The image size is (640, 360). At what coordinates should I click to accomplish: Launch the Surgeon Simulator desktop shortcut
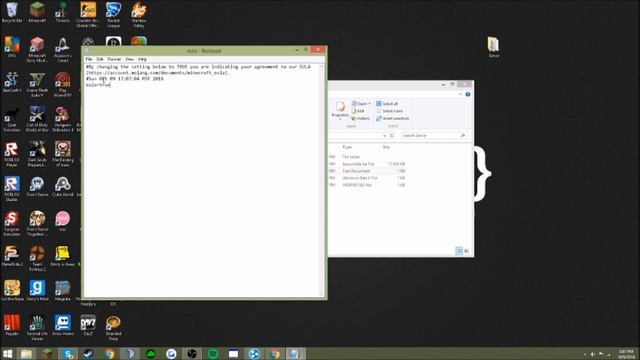tap(12, 224)
